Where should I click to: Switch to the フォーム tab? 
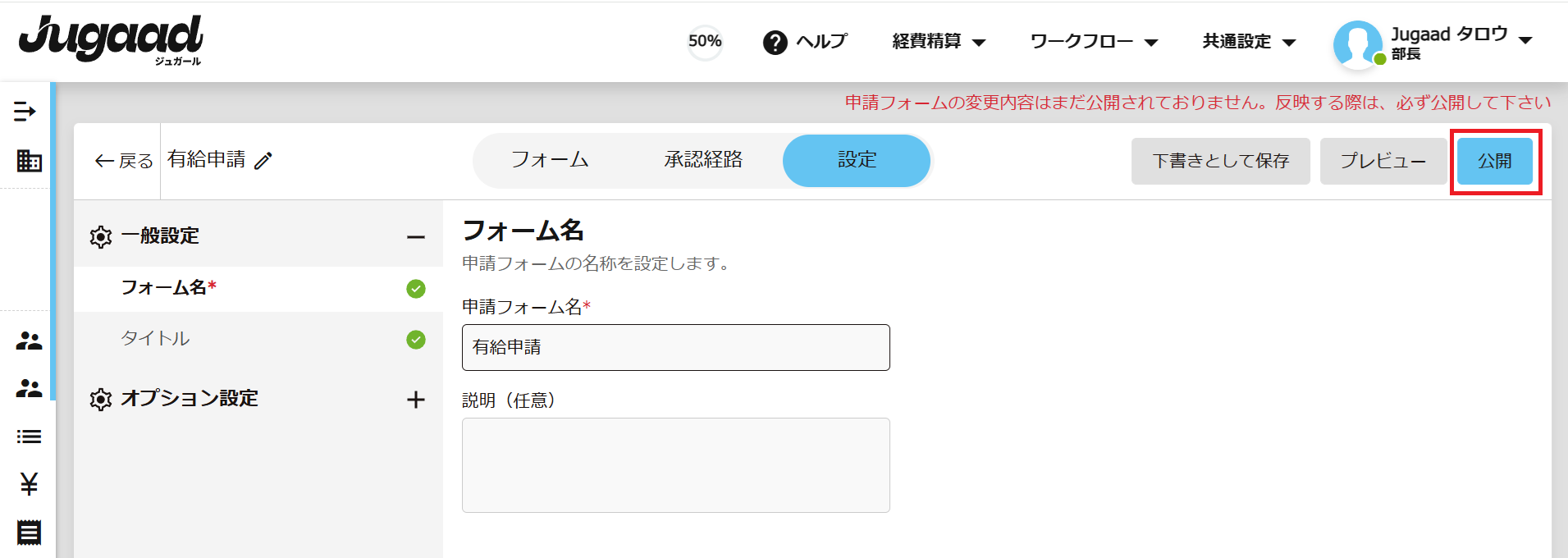pyautogui.click(x=550, y=160)
